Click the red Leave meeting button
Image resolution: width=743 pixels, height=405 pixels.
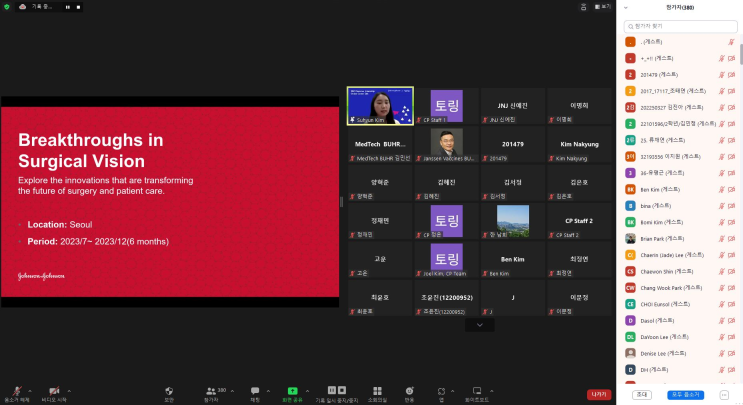[x=598, y=394]
